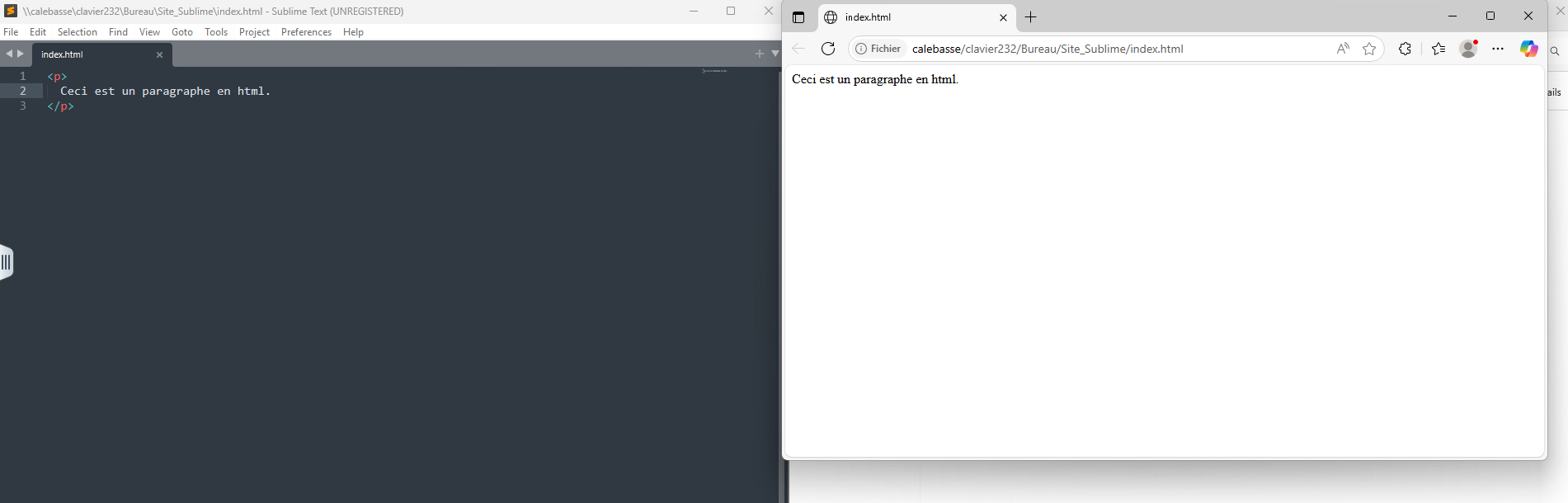Add this page to favorites star
The width and height of the screenshot is (1568, 503).
point(1369,49)
